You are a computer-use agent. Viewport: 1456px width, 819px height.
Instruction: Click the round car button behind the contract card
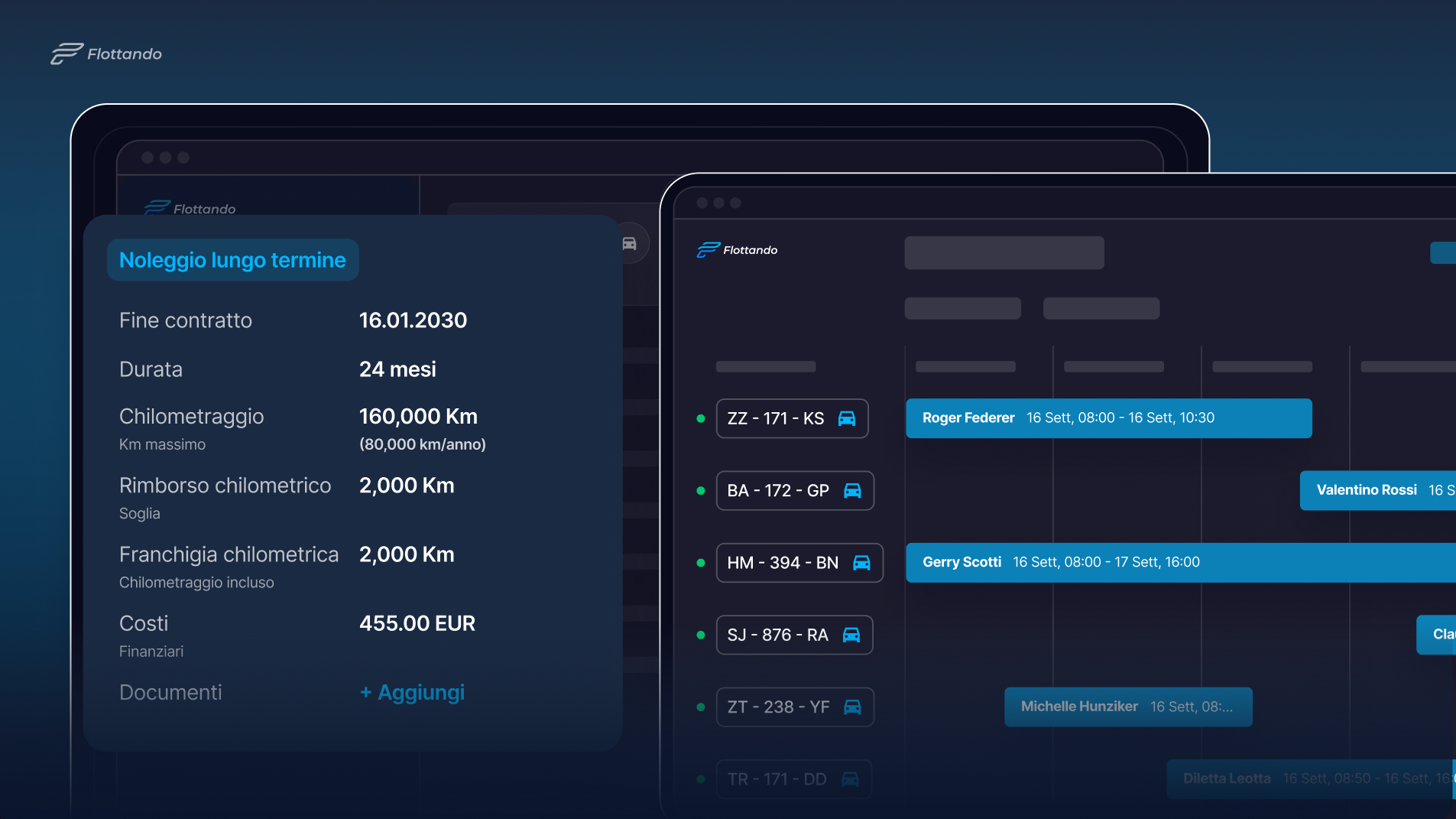(x=630, y=243)
